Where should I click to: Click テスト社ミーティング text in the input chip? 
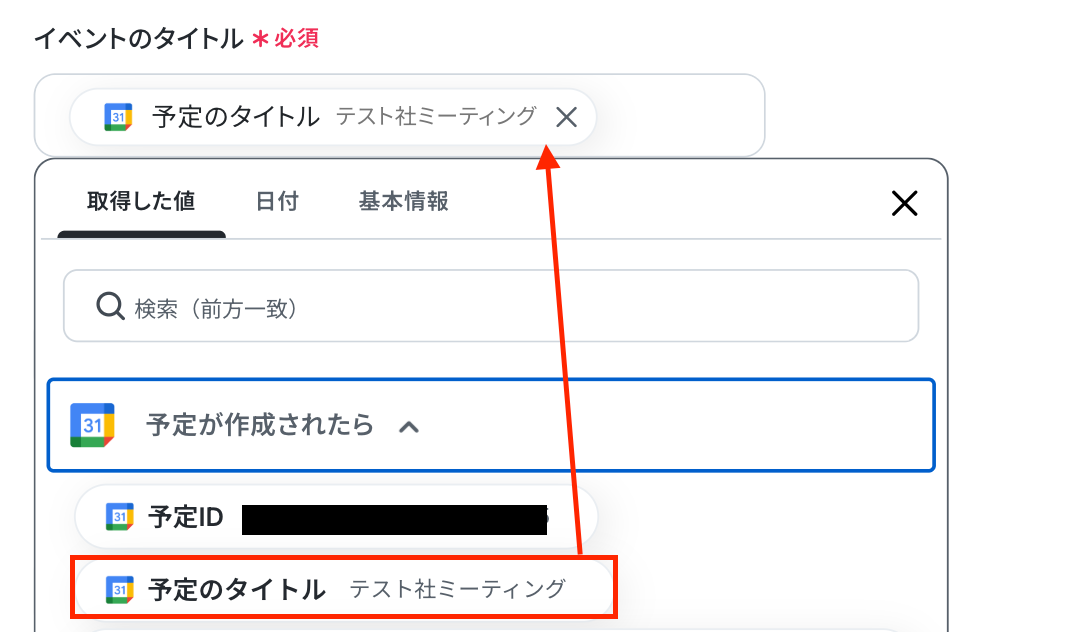click(x=435, y=116)
